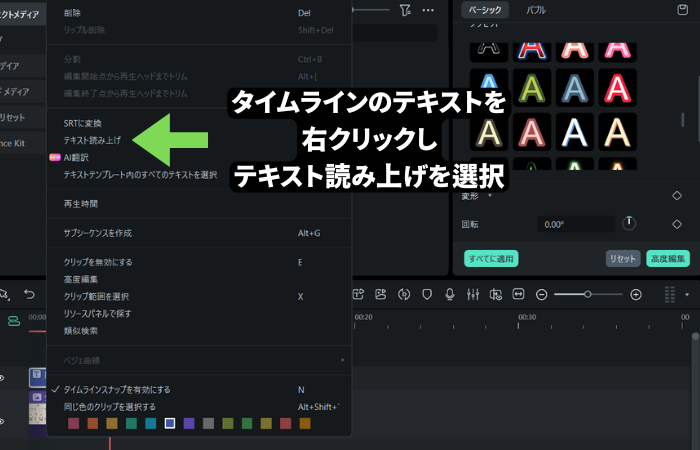Click the 00:30 mark on timeline ruler
The width and height of the screenshot is (700, 450).
(x=527, y=317)
